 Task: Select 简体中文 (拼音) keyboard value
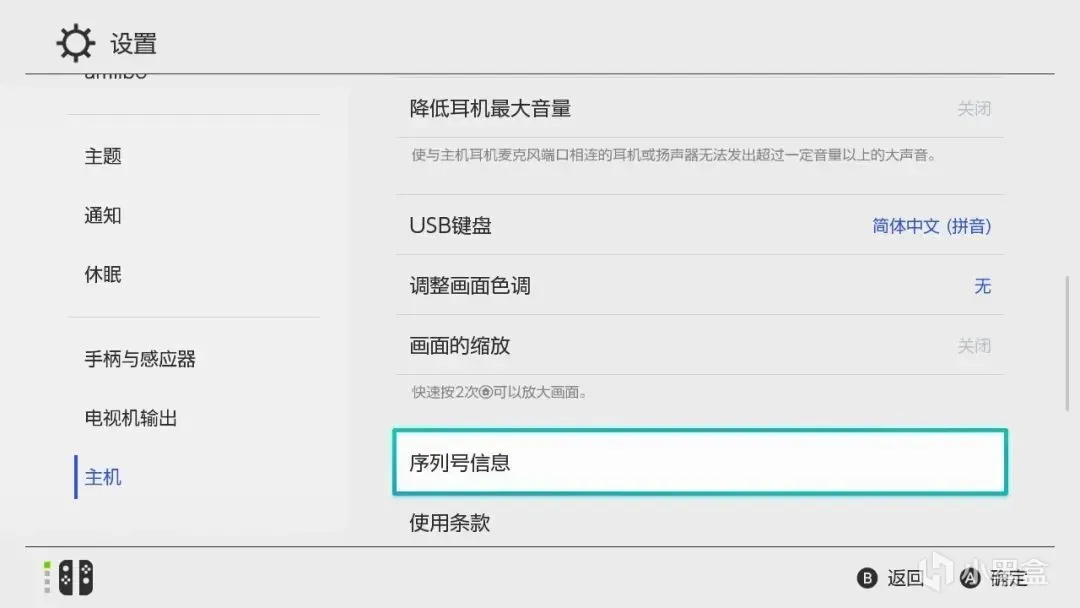point(931,226)
